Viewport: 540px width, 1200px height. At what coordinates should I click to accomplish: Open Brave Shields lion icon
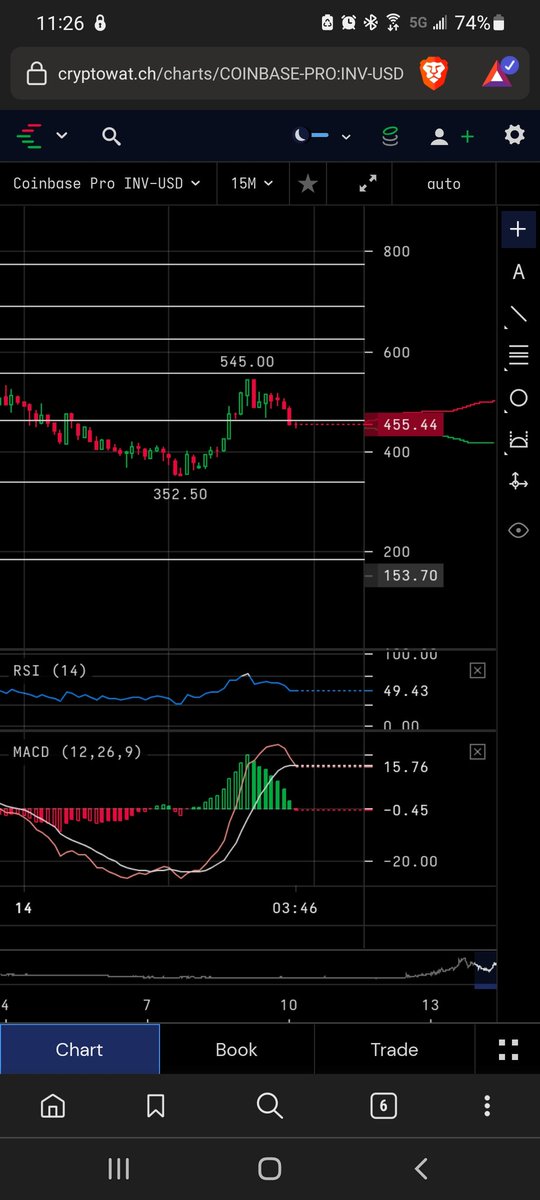point(433,72)
